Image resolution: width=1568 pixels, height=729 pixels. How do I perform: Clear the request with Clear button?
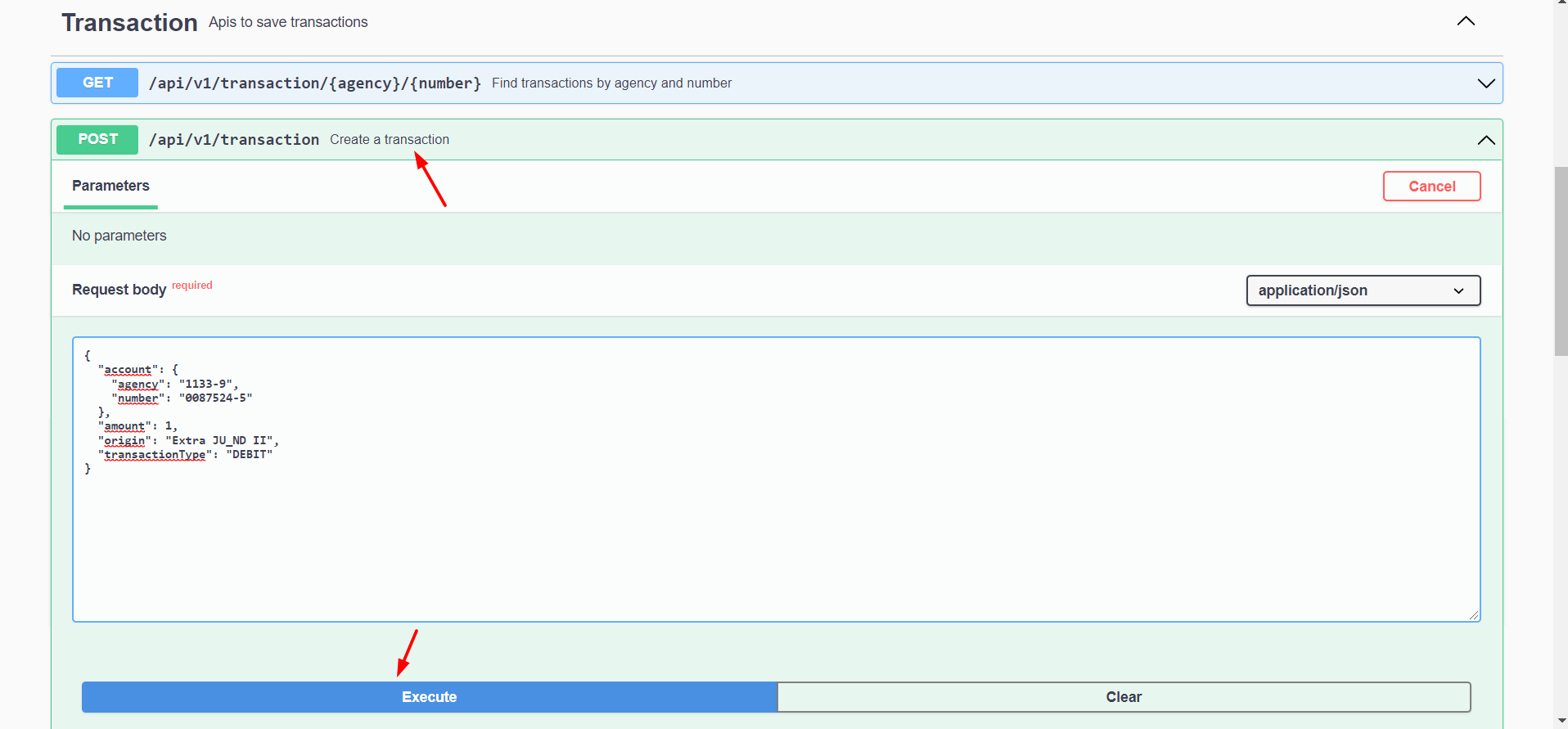pyautogui.click(x=1123, y=697)
